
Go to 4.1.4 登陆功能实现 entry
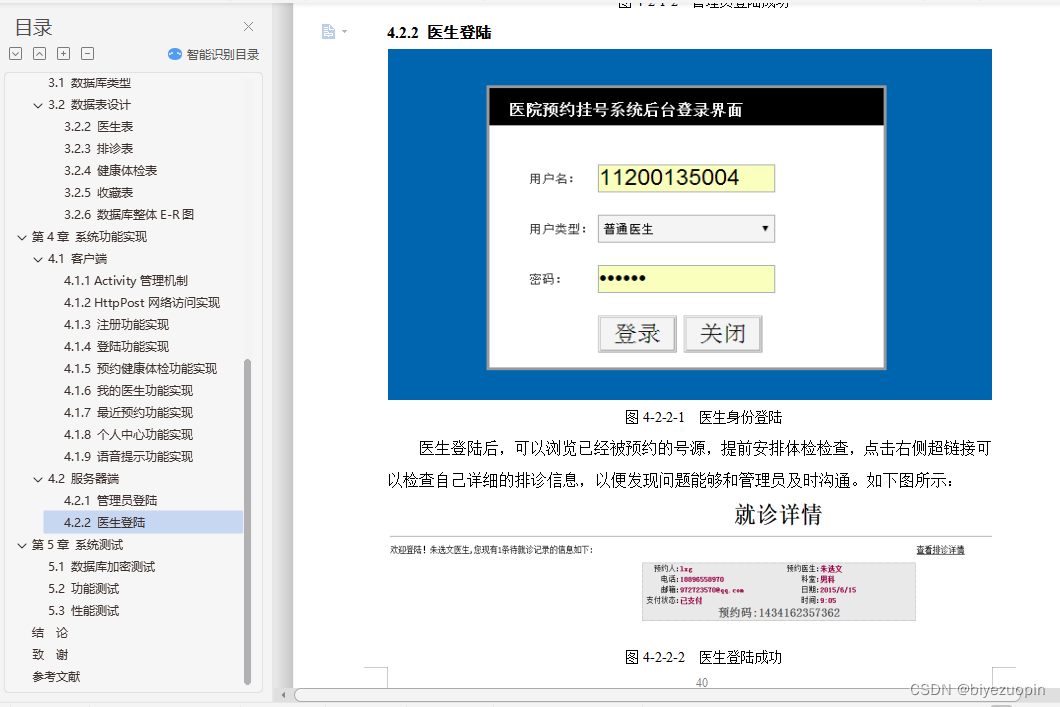click(x=116, y=347)
